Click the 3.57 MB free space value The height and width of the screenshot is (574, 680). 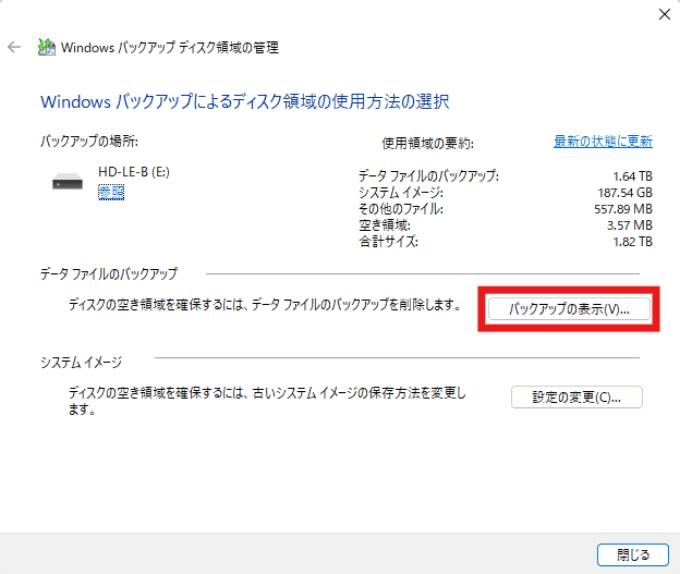coord(629,225)
